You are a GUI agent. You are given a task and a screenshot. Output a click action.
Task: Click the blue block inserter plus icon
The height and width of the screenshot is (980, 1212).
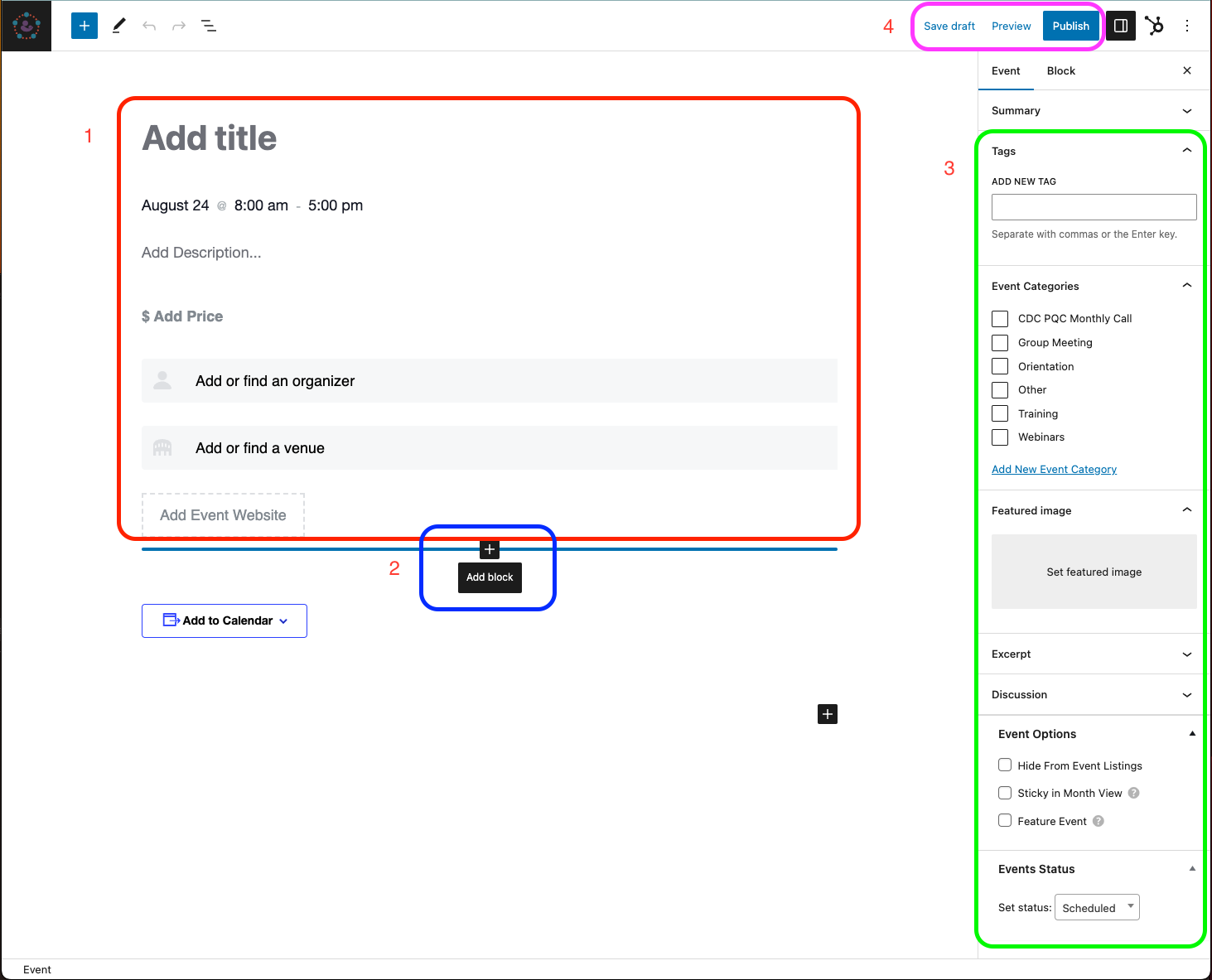click(x=84, y=26)
